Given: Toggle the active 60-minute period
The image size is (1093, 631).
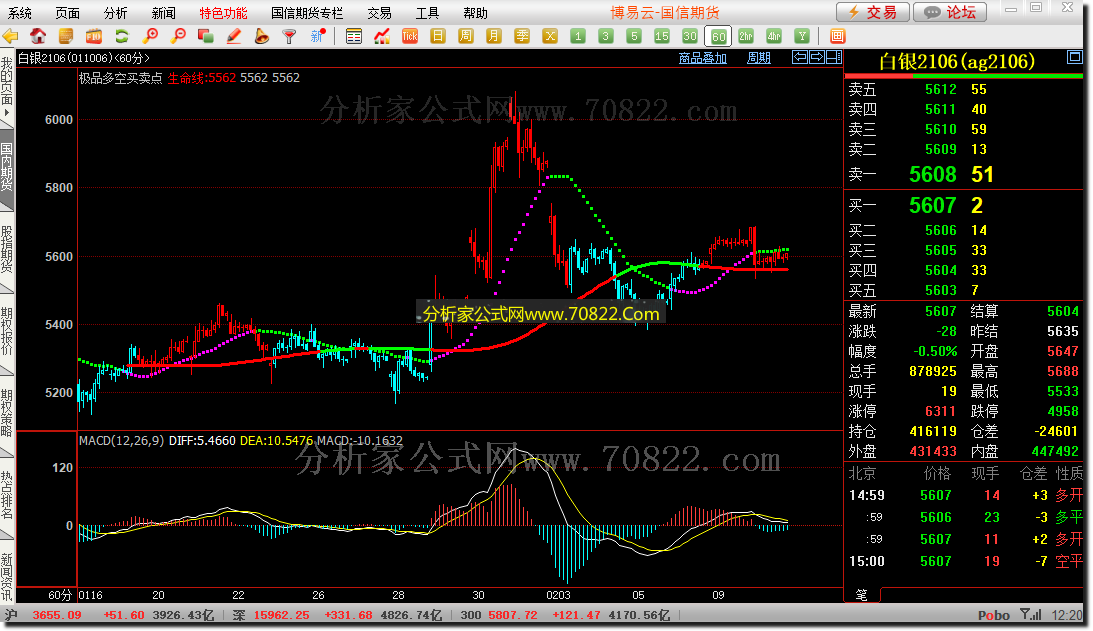Looking at the screenshot, I should pyautogui.click(x=718, y=36).
